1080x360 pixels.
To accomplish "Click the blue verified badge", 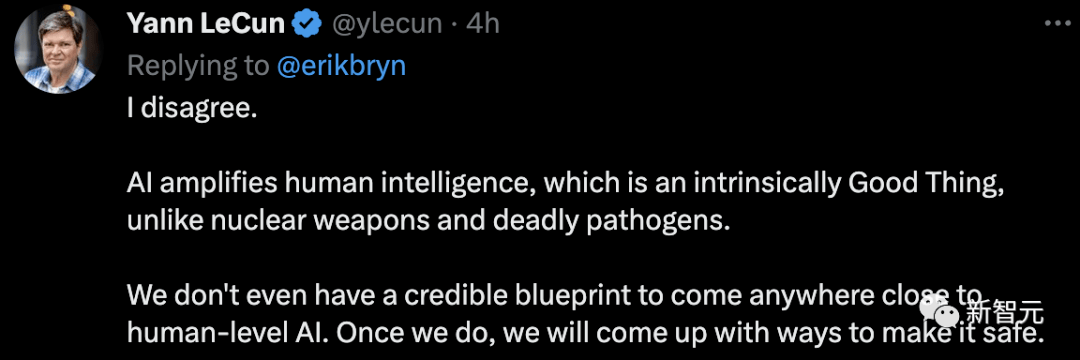I will (306, 25).
